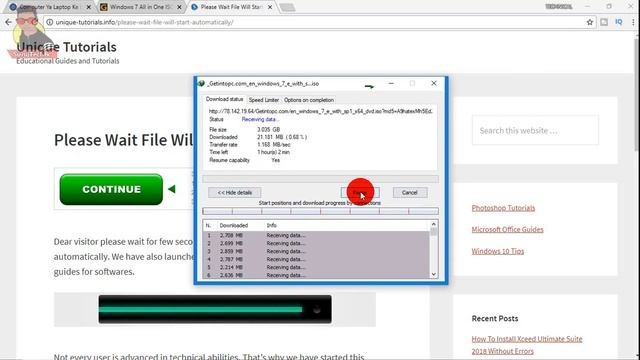This screenshot has height=360, width=640.
Task: Click the teal loading bar banner on page
Action: tap(215, 309)
